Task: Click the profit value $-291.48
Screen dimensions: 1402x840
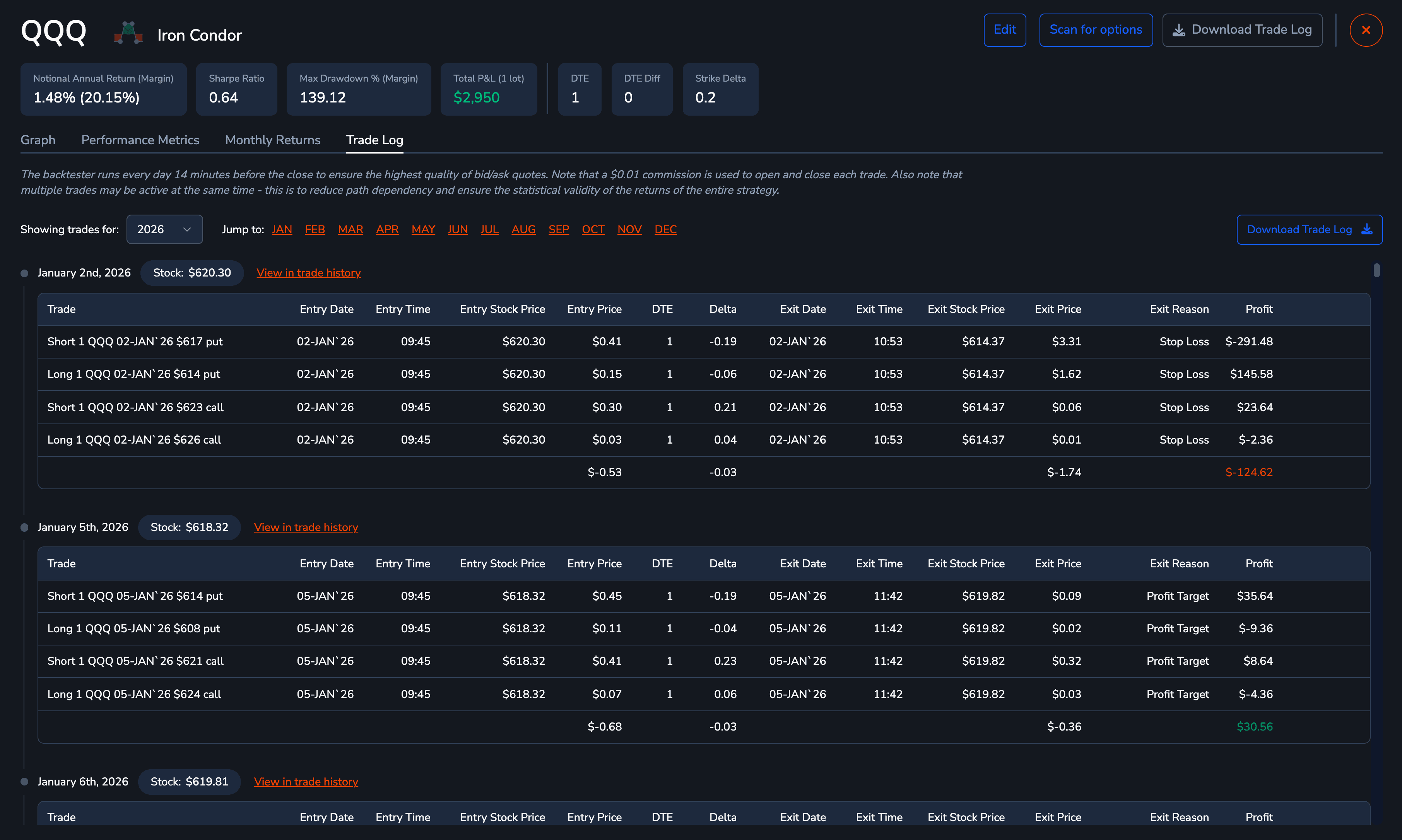Action: (1248, 341)
